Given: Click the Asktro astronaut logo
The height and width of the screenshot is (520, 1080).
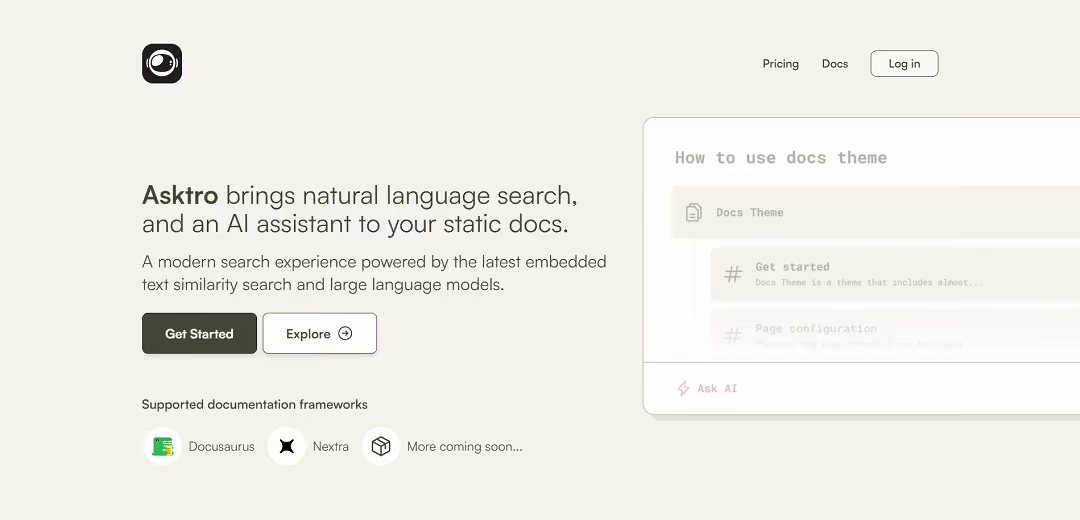Looking at the screenshot, I should tap(162, 63).
